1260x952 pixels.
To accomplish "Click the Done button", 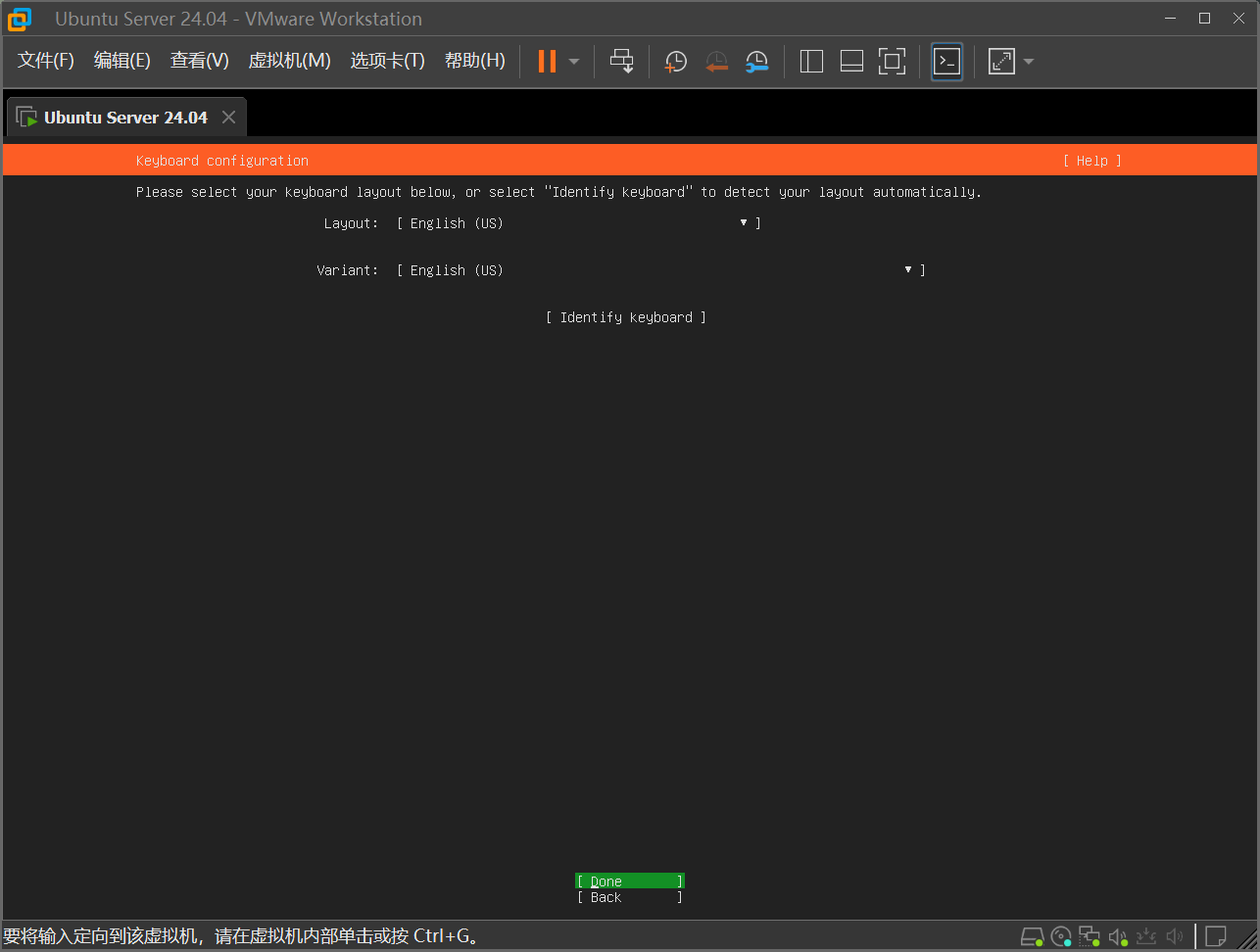I will pos(630,881).
